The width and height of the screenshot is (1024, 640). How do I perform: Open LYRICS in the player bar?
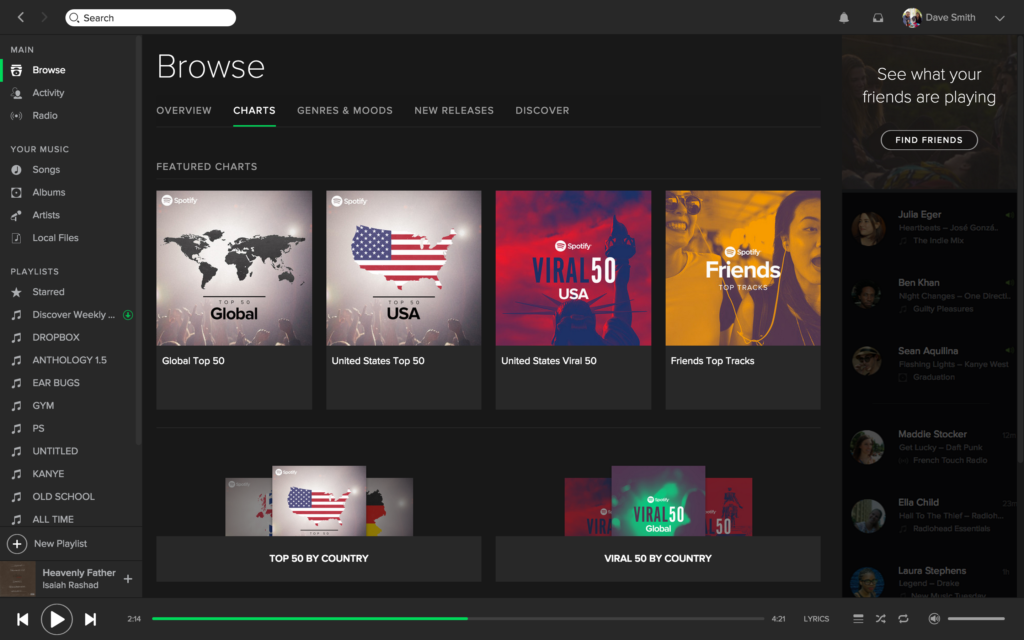[x=816, y=618]
